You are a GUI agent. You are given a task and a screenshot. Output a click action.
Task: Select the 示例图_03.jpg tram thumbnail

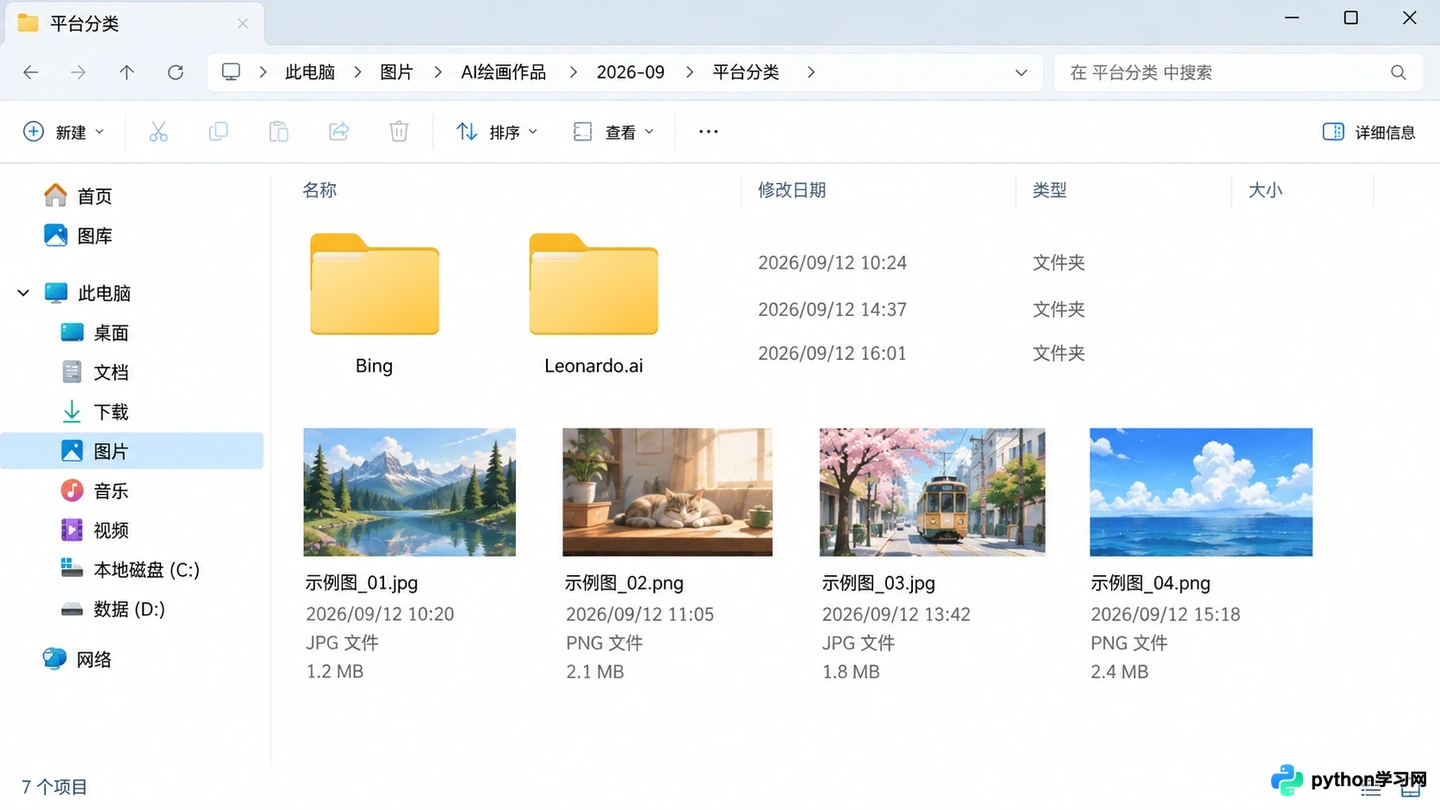[932, 492]
